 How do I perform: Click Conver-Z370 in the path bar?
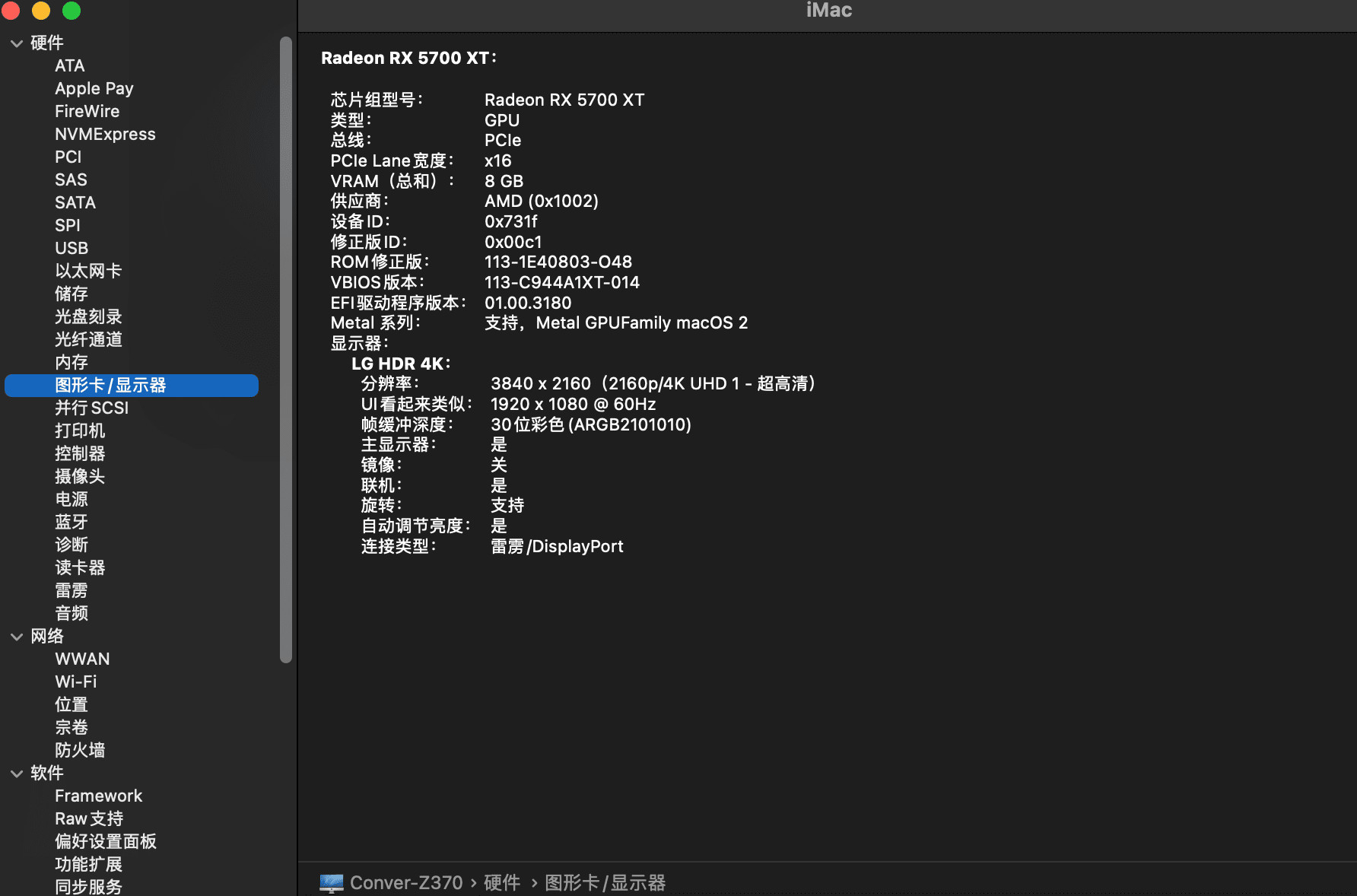tap(406, 883)
